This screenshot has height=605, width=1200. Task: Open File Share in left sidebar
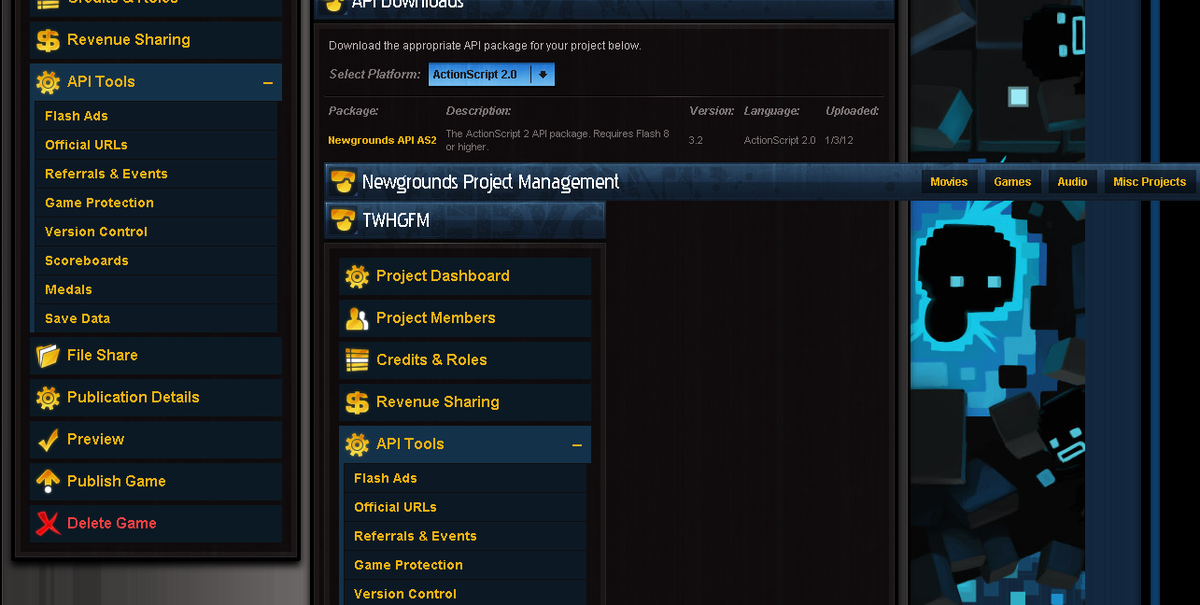click(x=156, y=355)
